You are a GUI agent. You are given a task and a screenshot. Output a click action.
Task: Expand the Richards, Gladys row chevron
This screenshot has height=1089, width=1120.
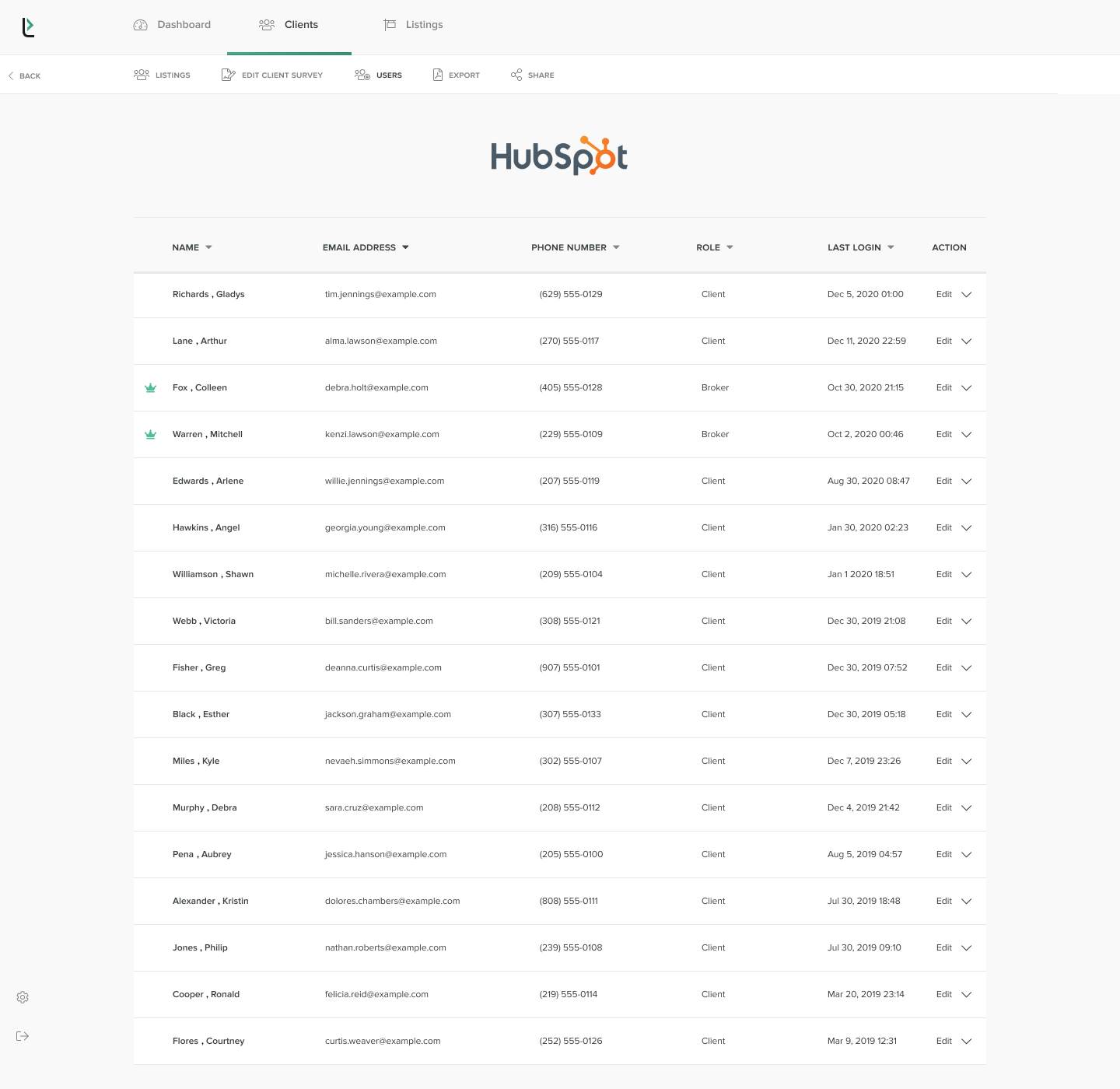point(967,295)
